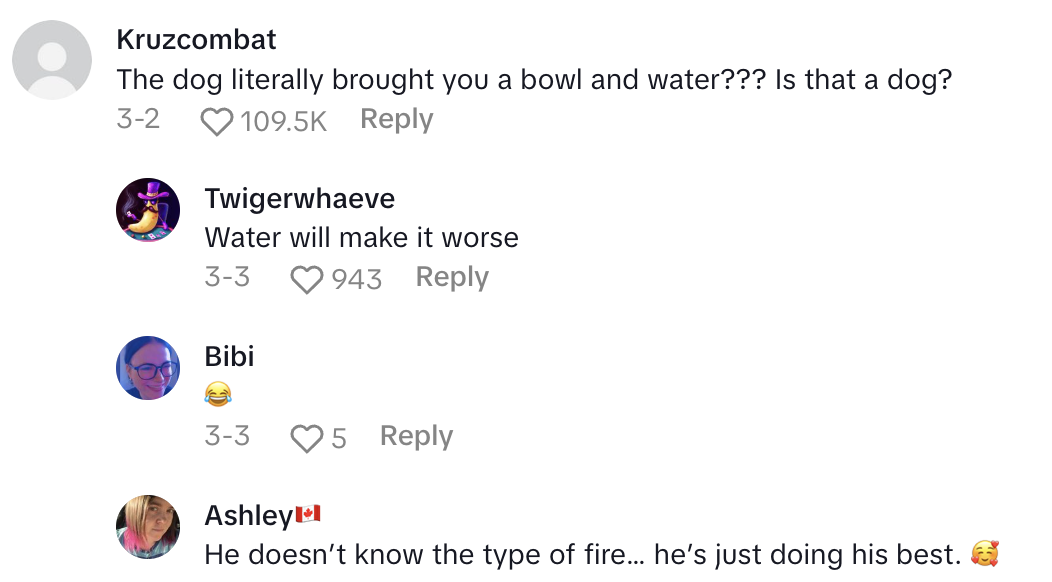Heart Bibi's laughing emoji reply
The image size is (1052, 582).
(x=306, y=438)
